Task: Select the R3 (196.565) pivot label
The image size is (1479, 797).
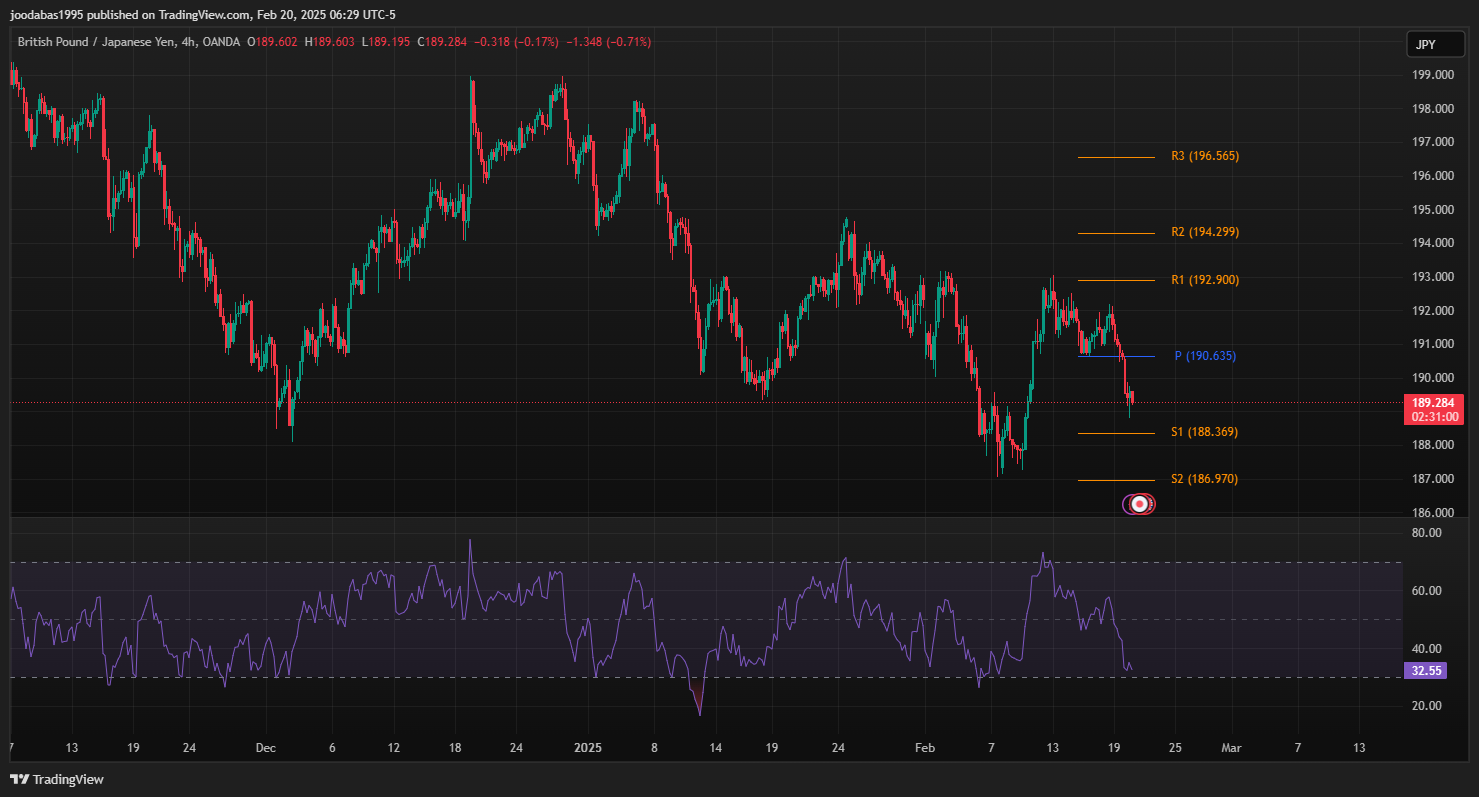Action: point(1204,157)
